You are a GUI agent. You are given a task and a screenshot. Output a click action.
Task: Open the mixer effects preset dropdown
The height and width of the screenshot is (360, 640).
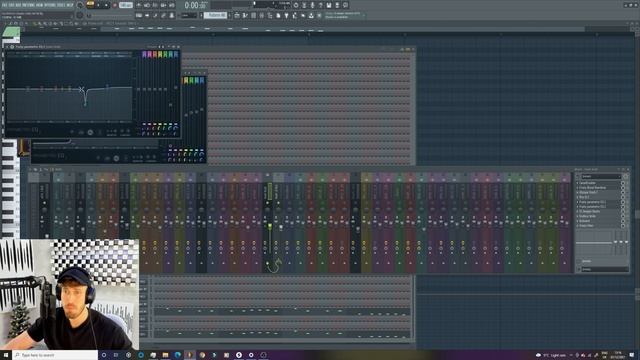point(601,176)
